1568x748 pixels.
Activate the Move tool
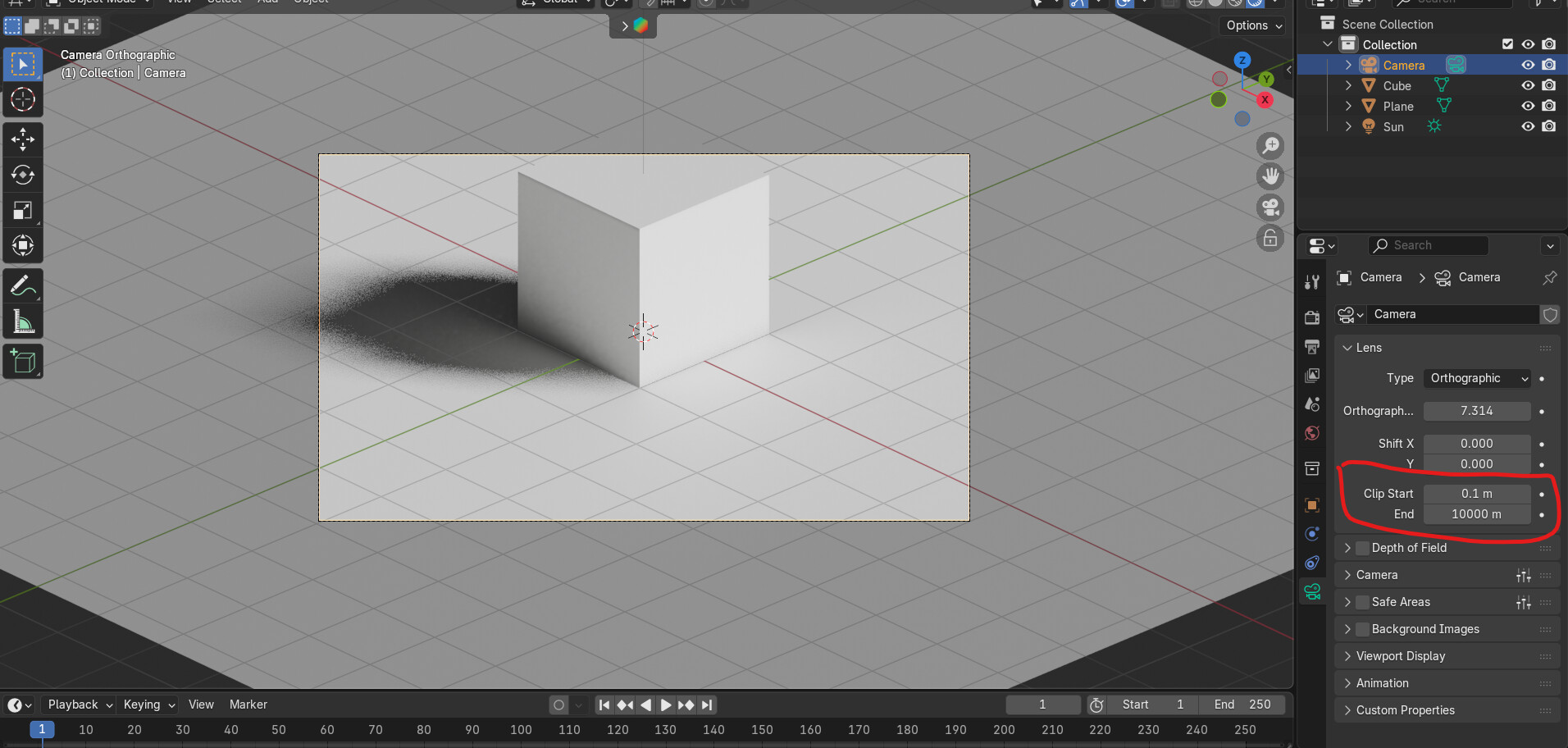[23, 139]
